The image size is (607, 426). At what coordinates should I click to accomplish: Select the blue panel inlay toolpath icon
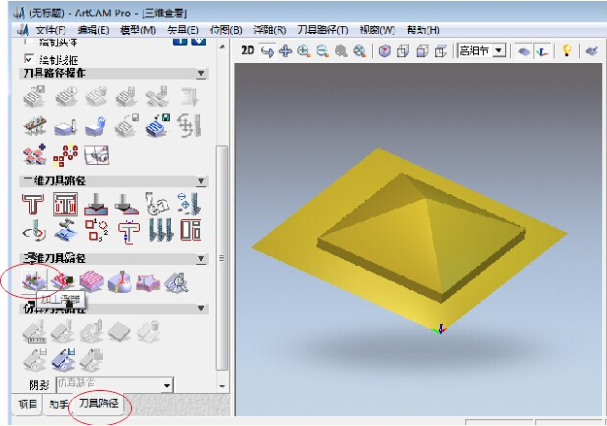(x=65, y=231)
